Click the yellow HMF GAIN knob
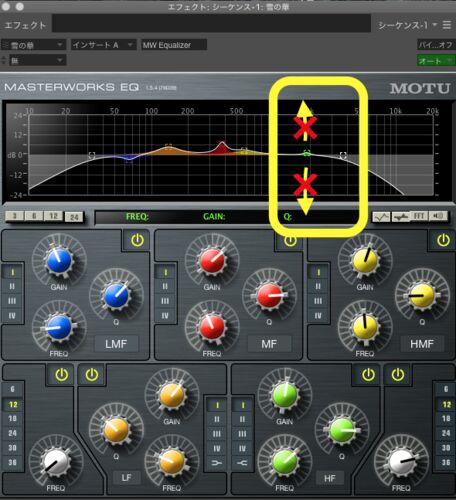 pos(365,261)
